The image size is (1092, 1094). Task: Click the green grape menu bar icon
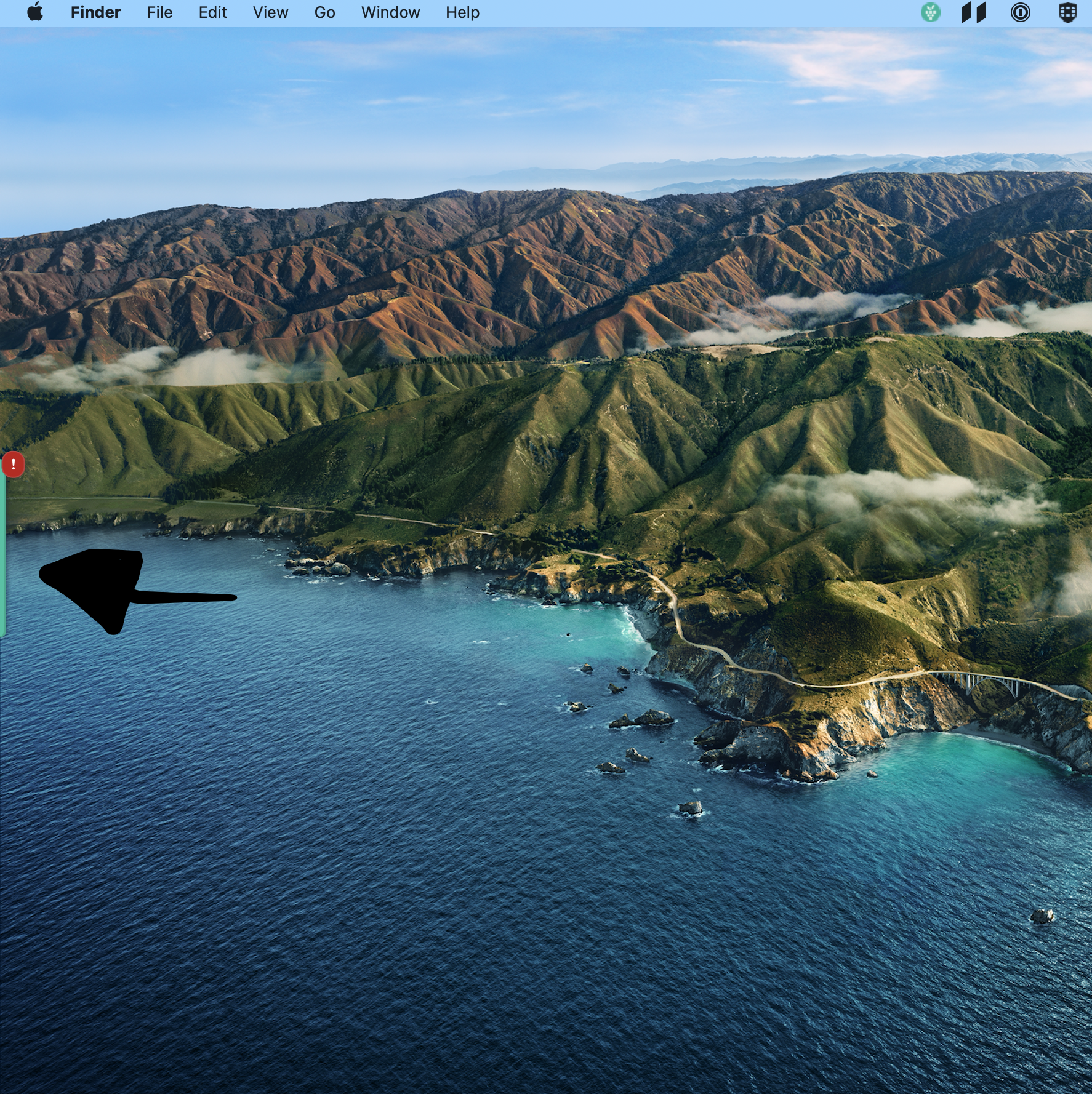pos(930,12)
